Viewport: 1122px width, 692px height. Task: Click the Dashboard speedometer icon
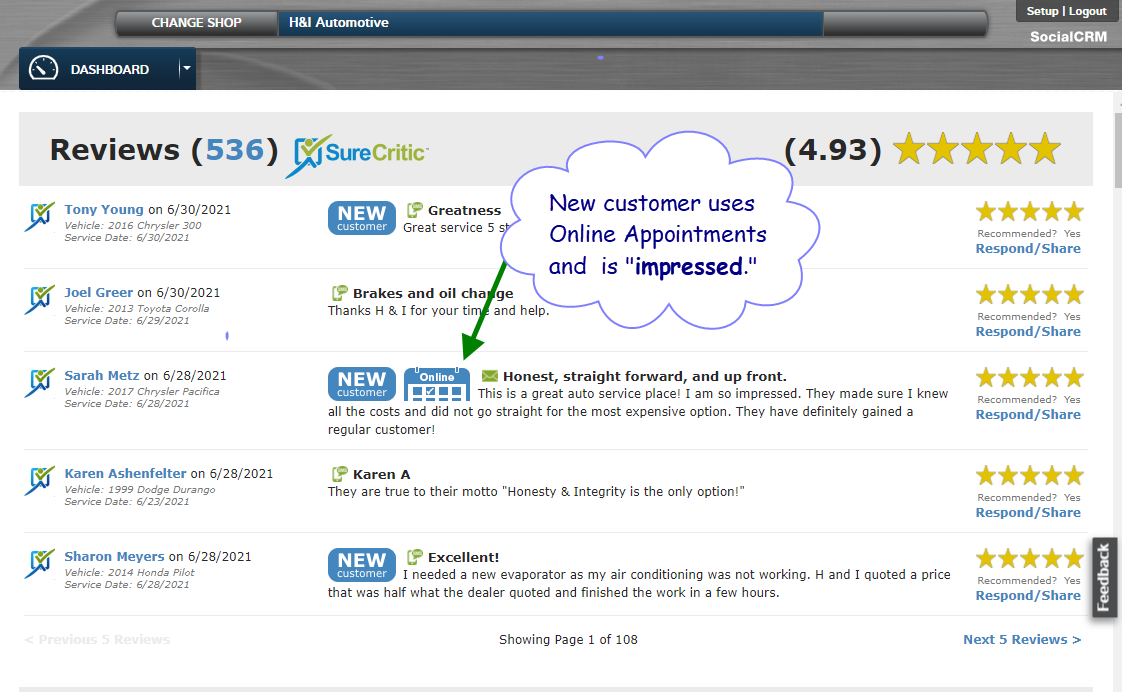coord(44,69)
